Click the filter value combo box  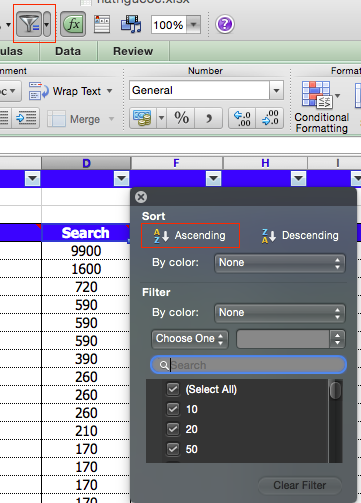(283, 339)
